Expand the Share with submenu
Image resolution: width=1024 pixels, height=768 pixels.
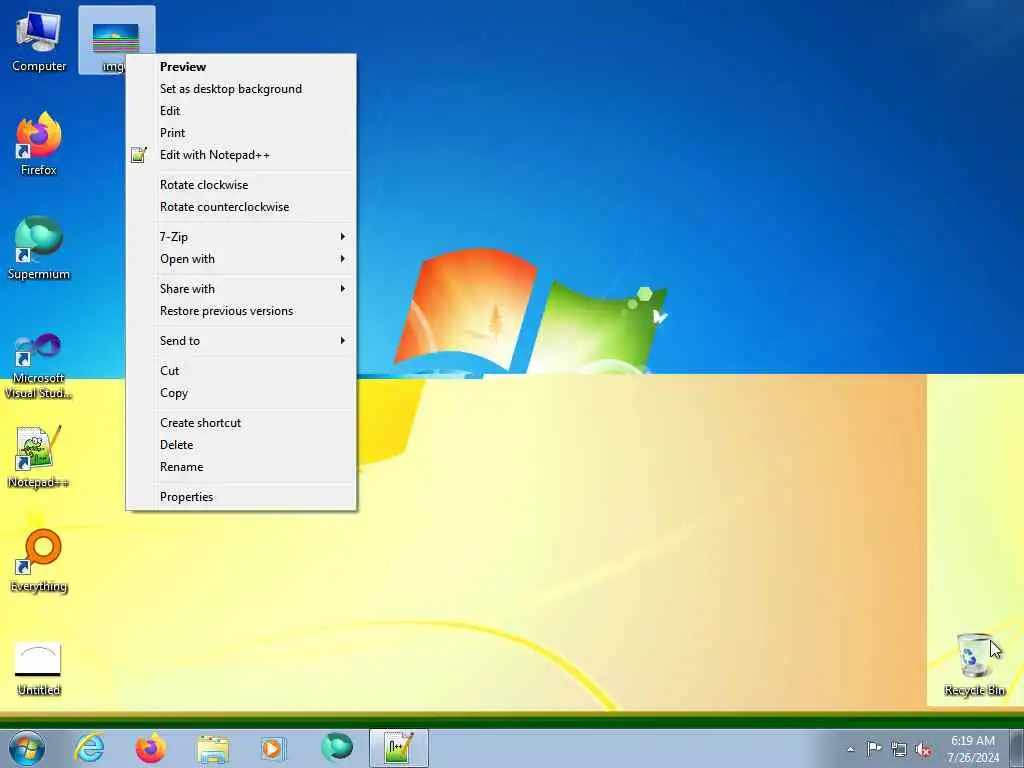tap(241, 289)
